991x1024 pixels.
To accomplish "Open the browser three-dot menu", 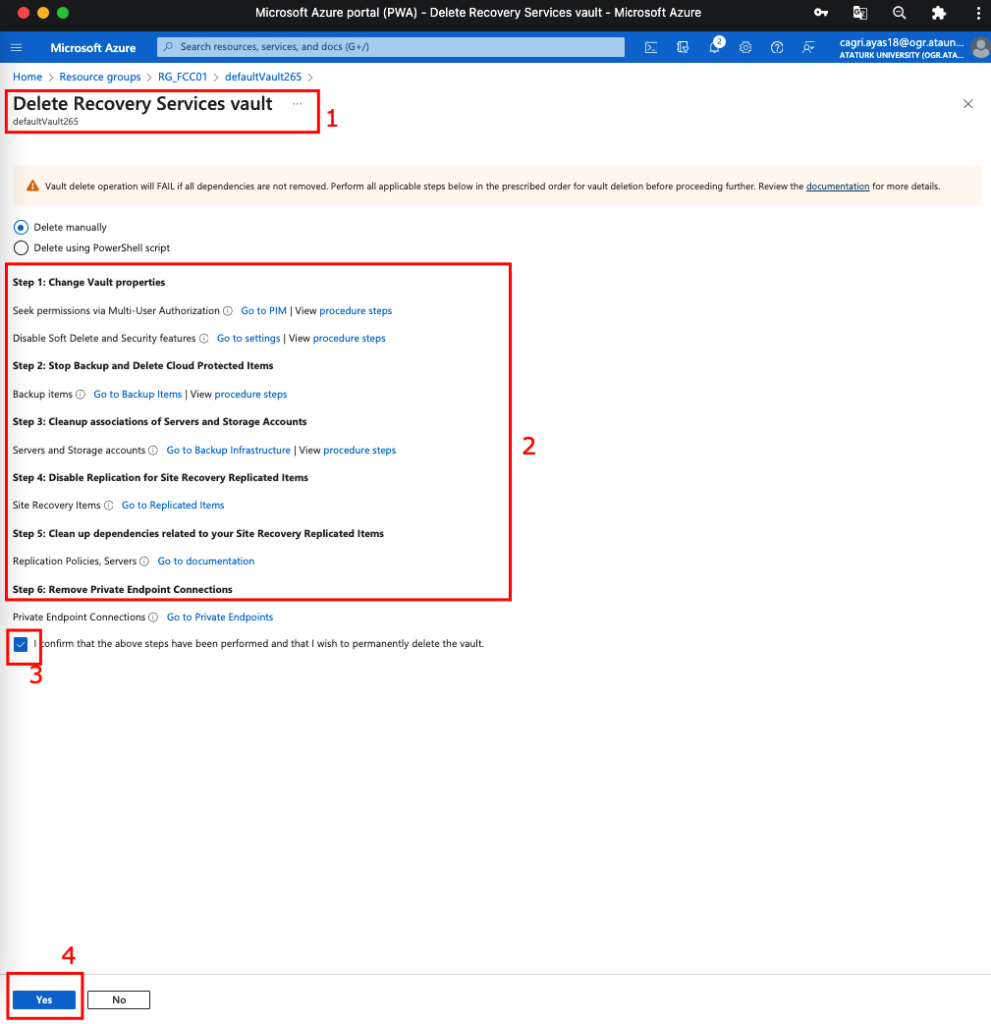I will (977, 13).
